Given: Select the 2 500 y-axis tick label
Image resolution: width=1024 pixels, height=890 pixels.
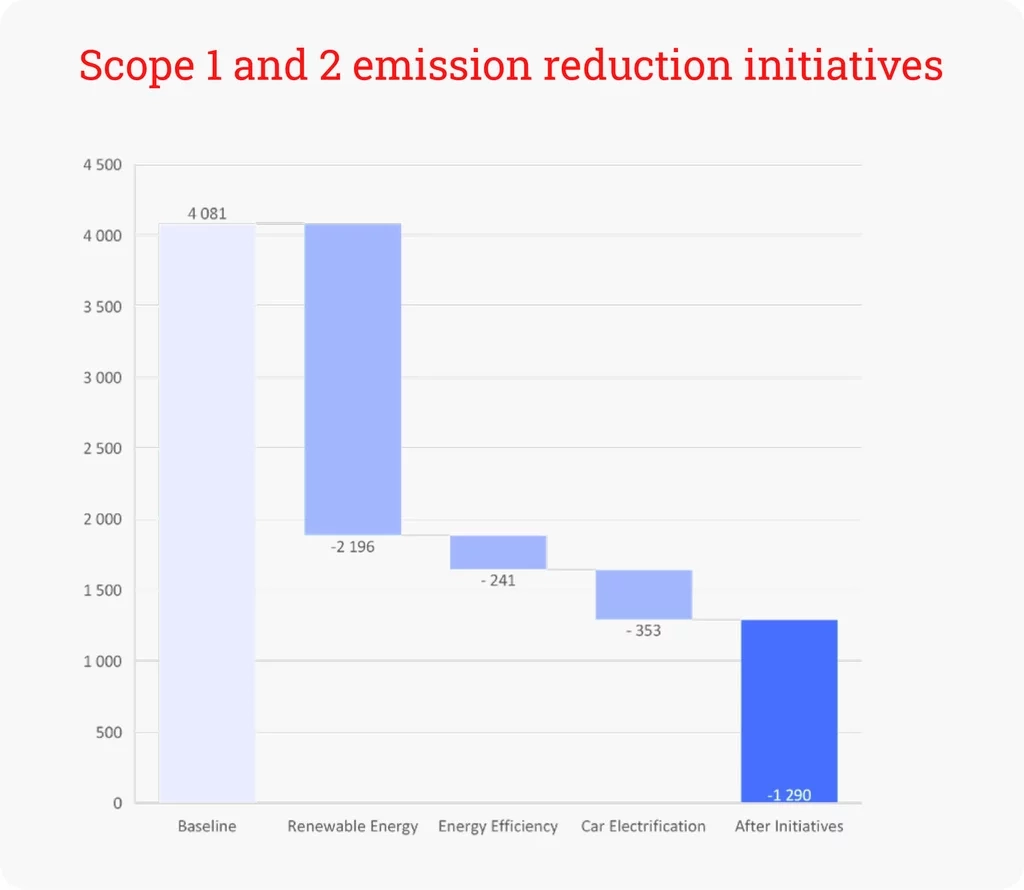Looking at the screenshot, I should (x=102, y=448).
